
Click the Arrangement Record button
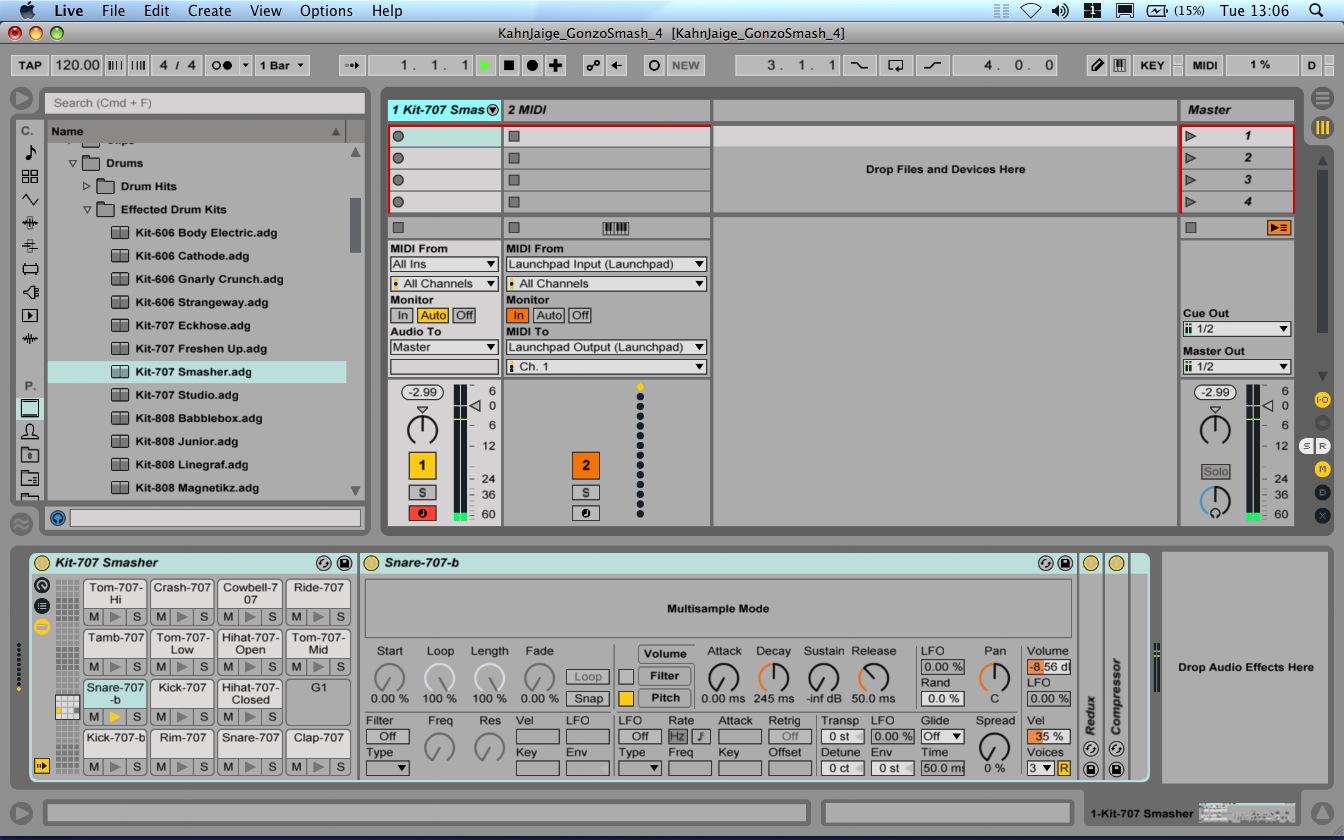click(532, 65)
